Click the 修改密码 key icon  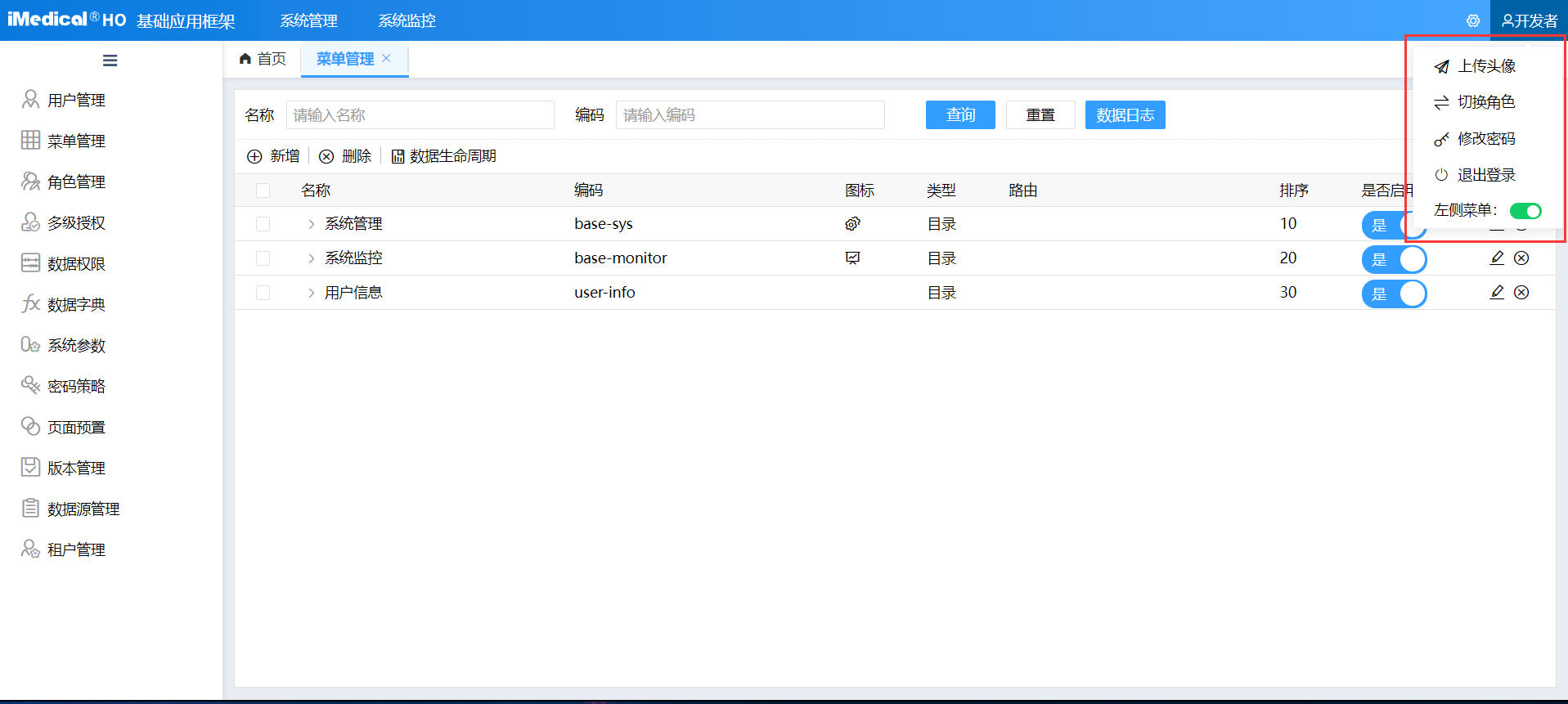click(1441, 139)
